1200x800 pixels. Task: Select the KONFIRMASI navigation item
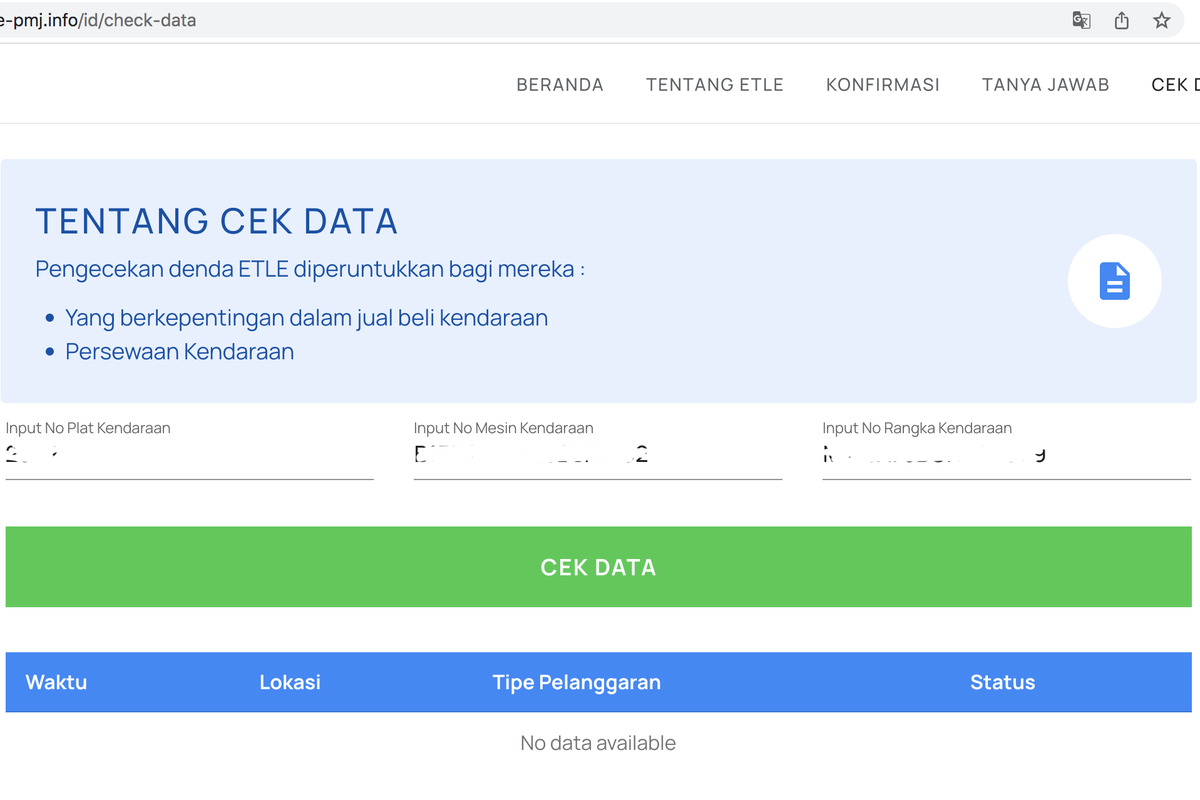tap(882, 85)
